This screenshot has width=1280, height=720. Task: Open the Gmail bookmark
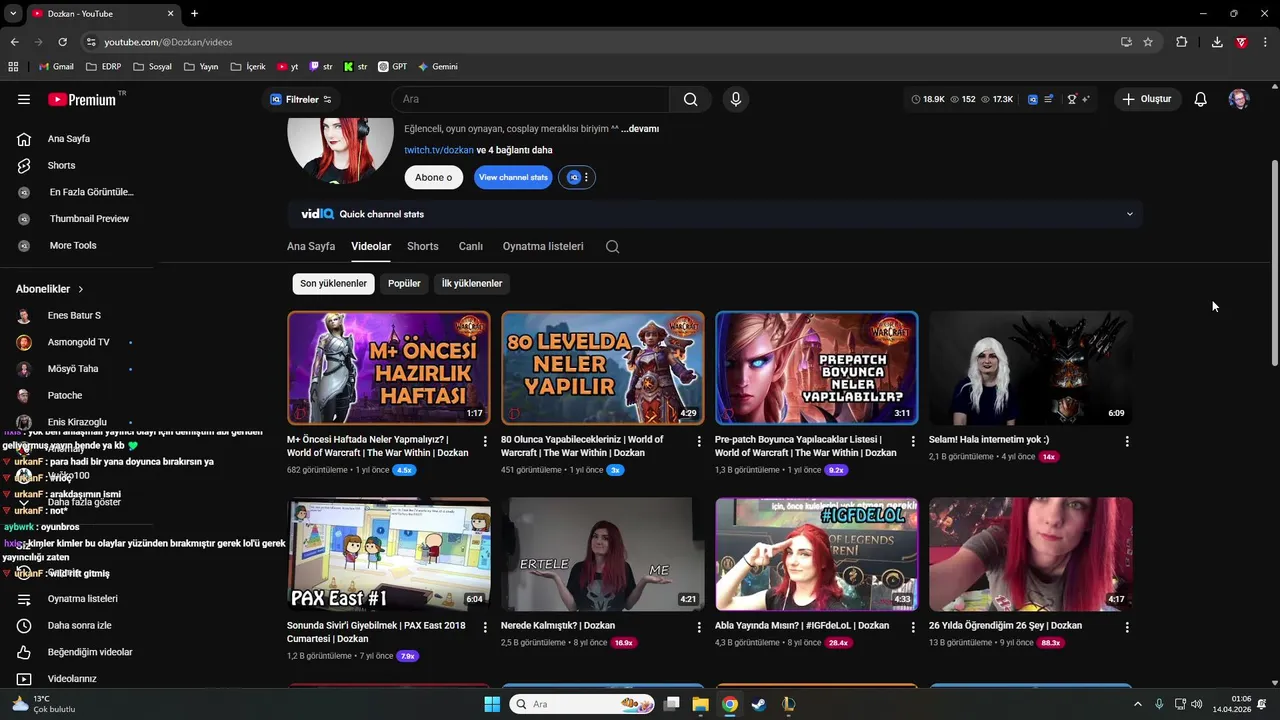56,67
